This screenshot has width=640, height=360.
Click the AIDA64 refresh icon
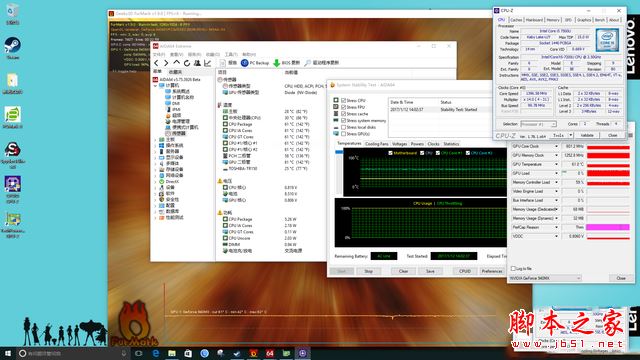click(187, 63)
